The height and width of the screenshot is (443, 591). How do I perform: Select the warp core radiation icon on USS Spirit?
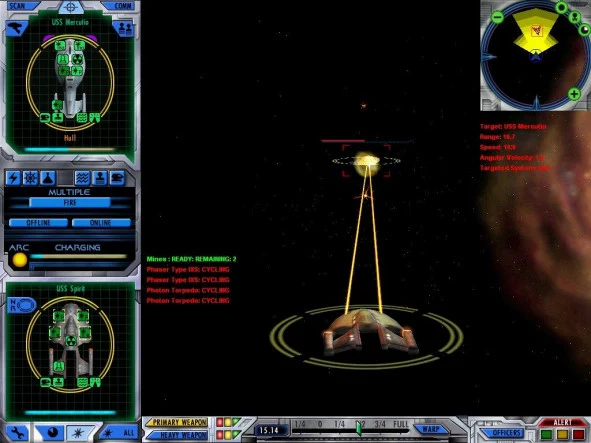pos(70,341)
